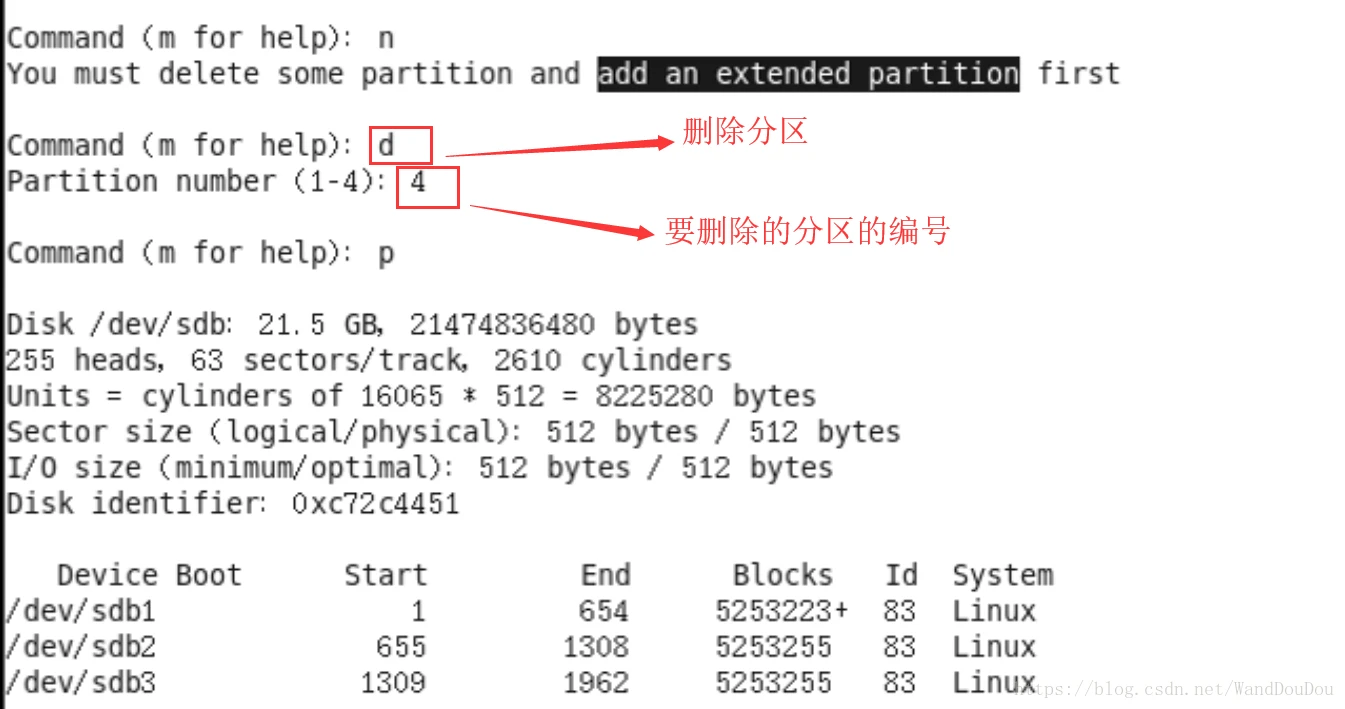The image size is (1345, 709).
Task: Click the red annotation '要删除的分区的编号'
Action: point(806,232)
